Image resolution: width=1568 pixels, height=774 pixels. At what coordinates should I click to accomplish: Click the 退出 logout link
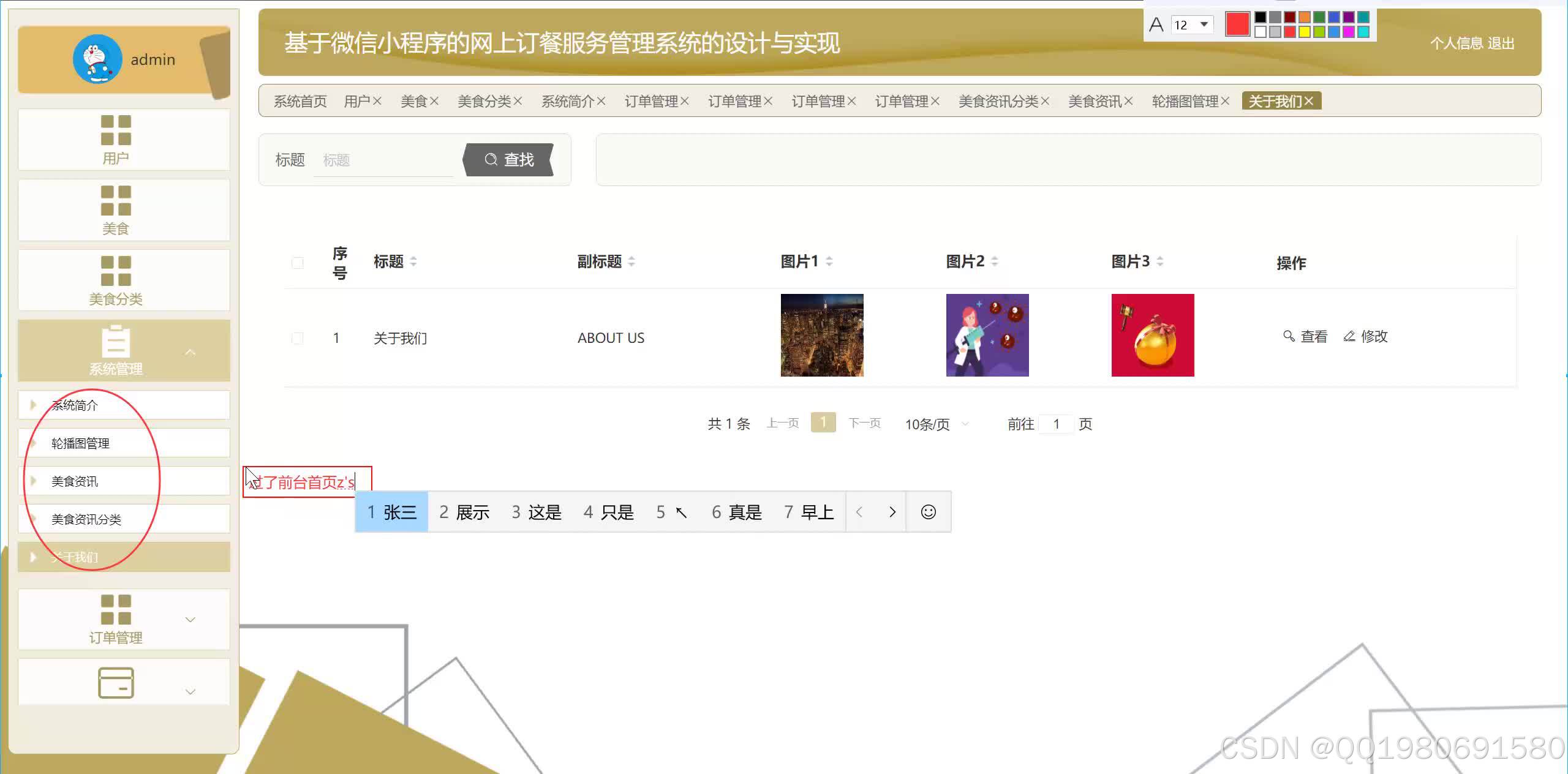[x=1501, y=43]
